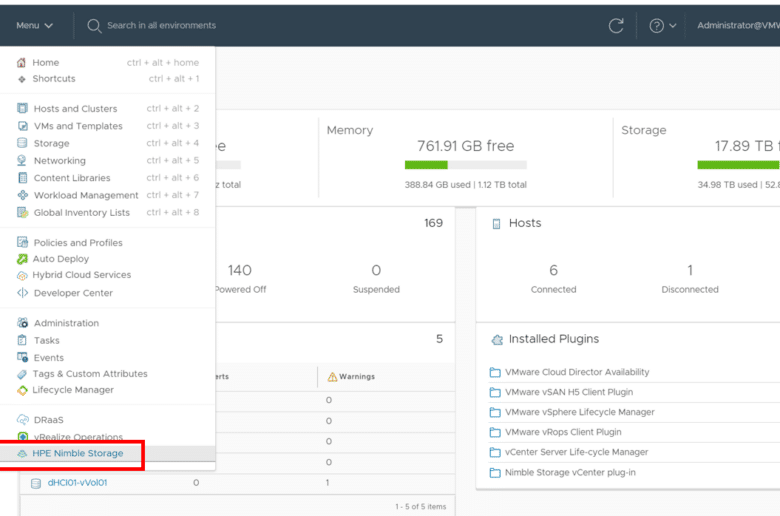Click vCenter Server Life-cycle Manager plugin
The image size is (780, 516).
point(577,452)
